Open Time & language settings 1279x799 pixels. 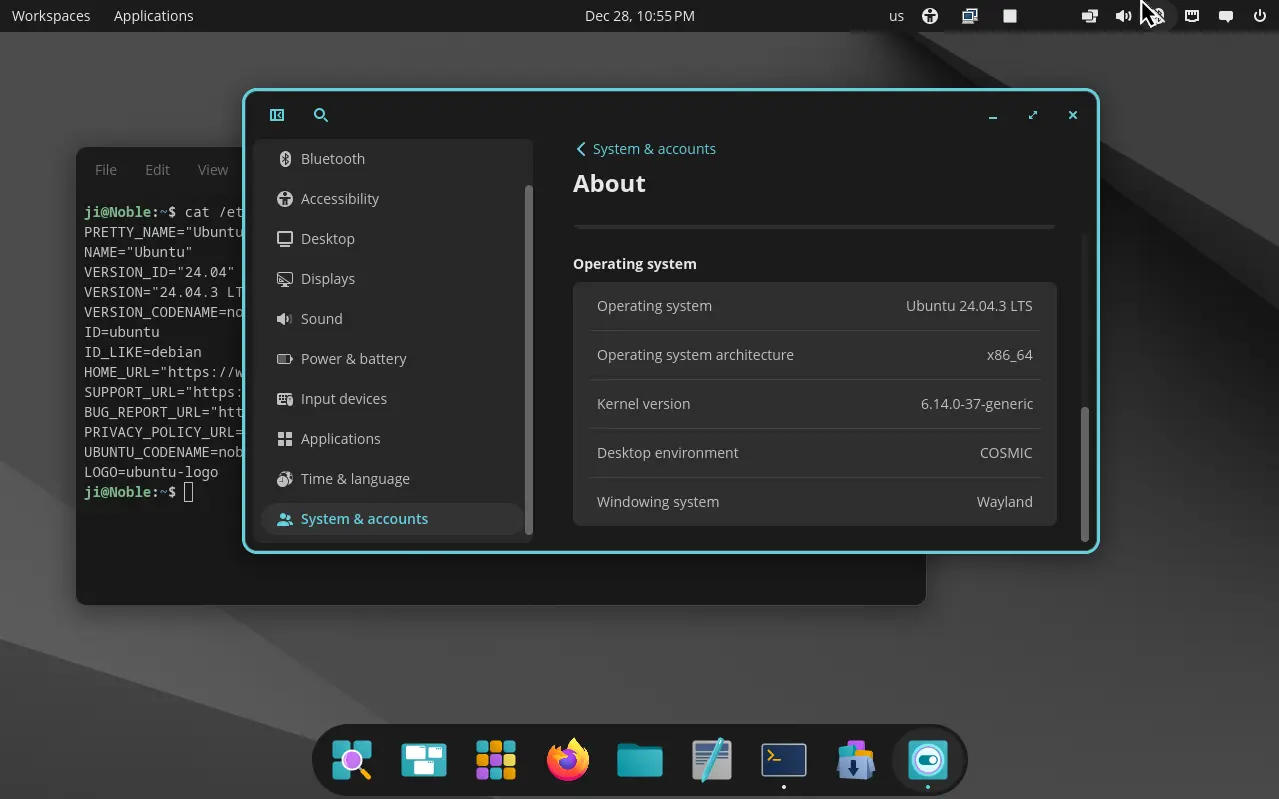355,479
